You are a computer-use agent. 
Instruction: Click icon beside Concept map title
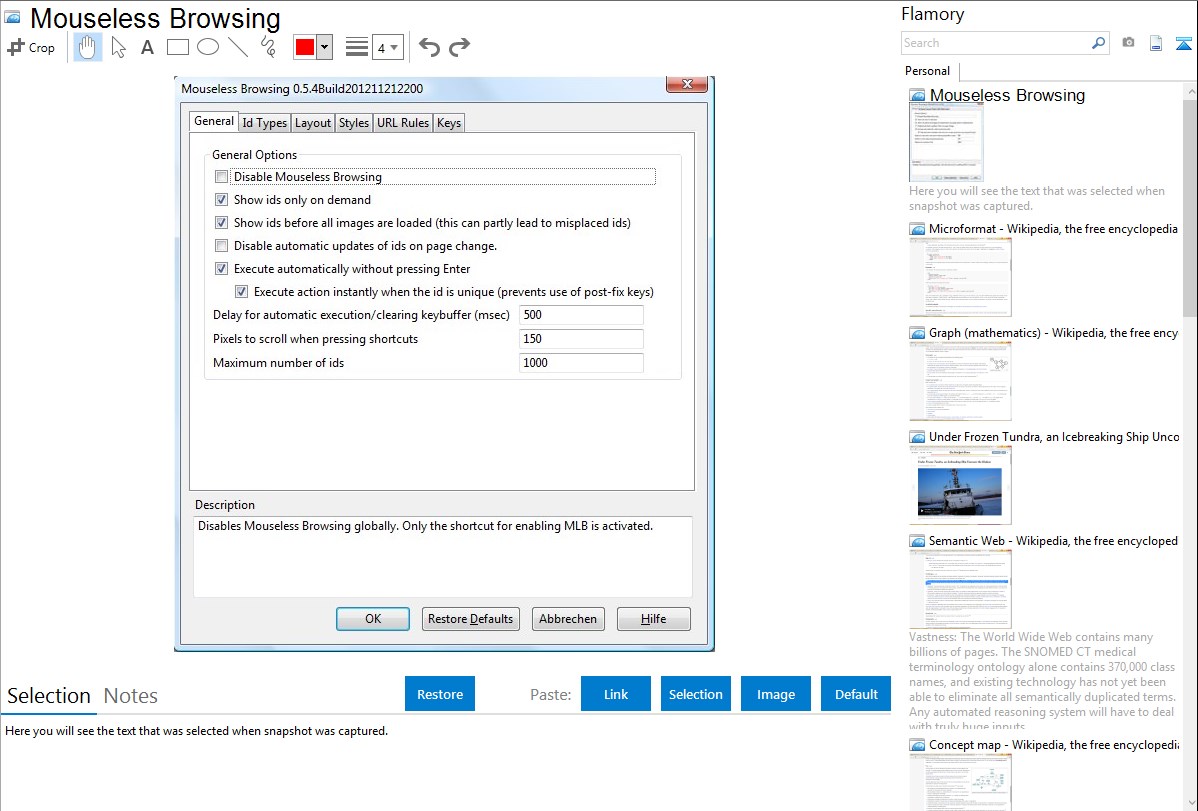point(917,744)
